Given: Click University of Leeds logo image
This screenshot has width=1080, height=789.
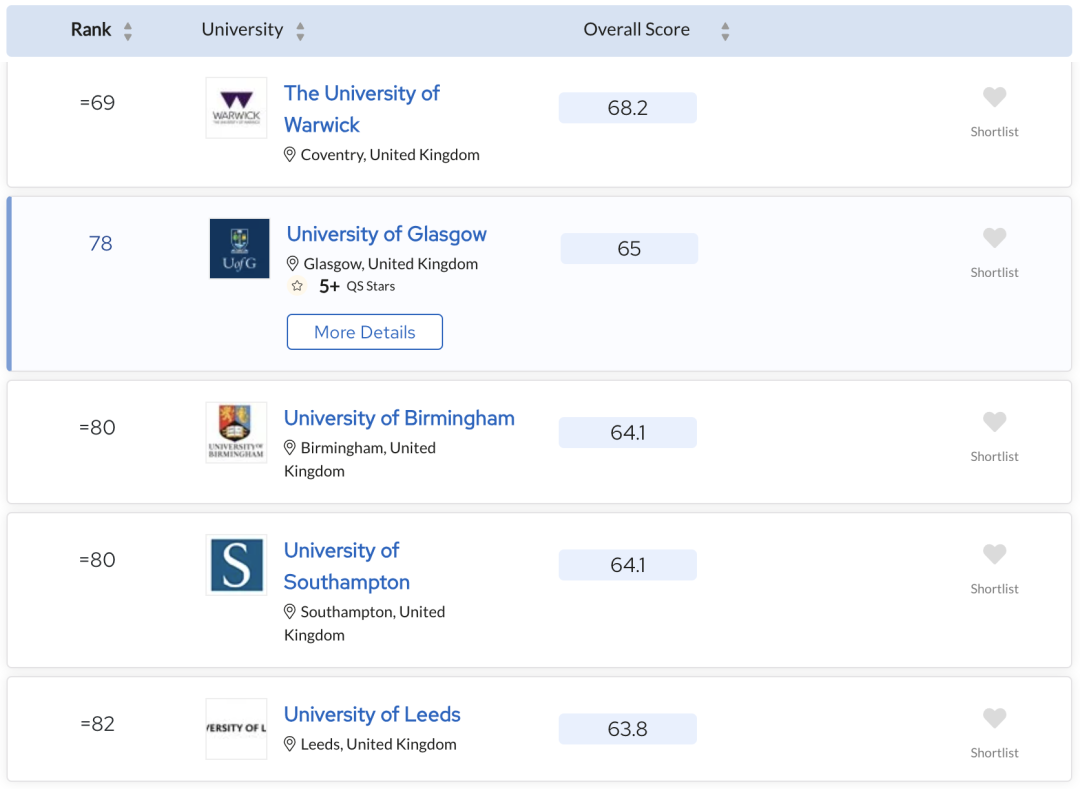Looking at the screenshot, I should click(x=236, y=728).
